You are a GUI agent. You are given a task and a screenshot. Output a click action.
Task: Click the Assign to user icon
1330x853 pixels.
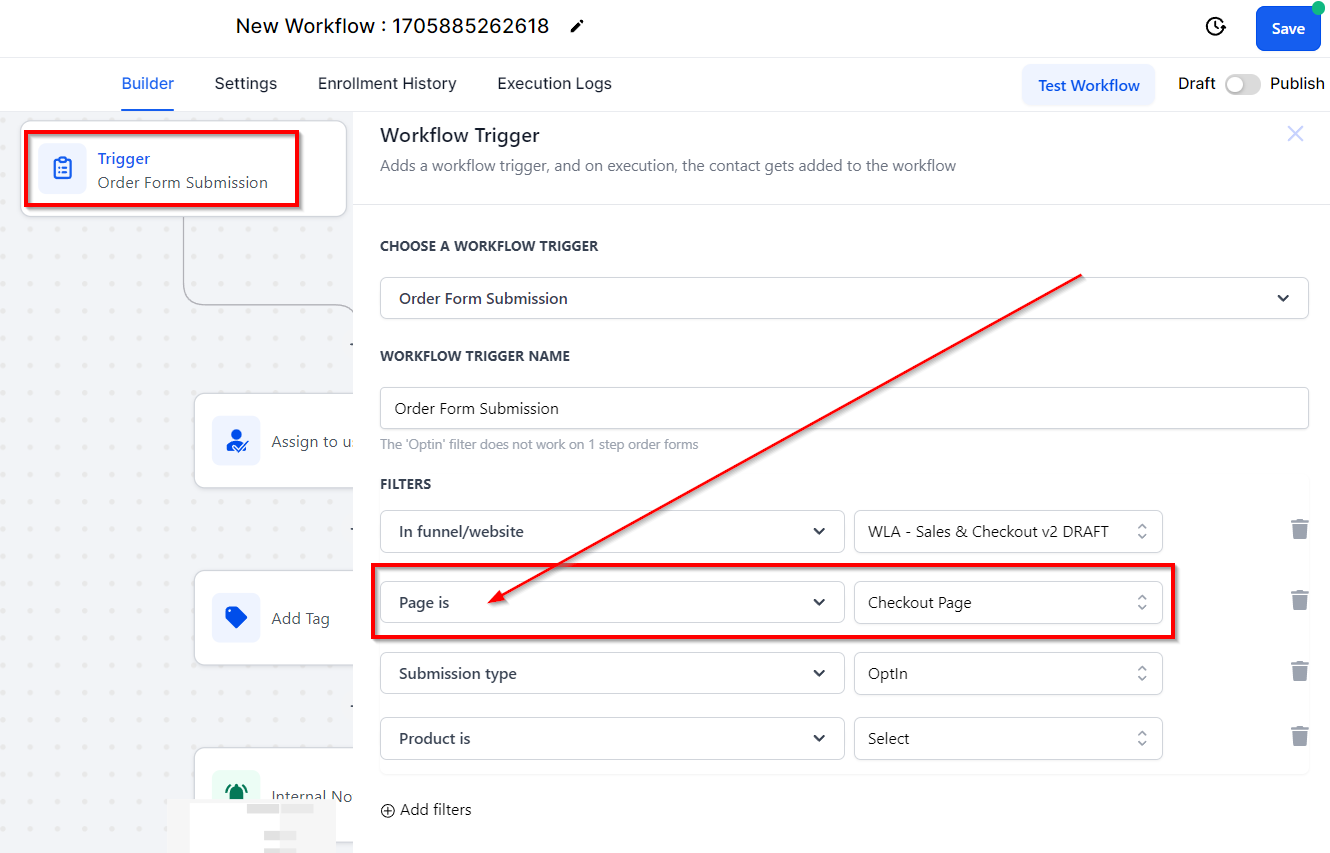(x=236, y=441)
